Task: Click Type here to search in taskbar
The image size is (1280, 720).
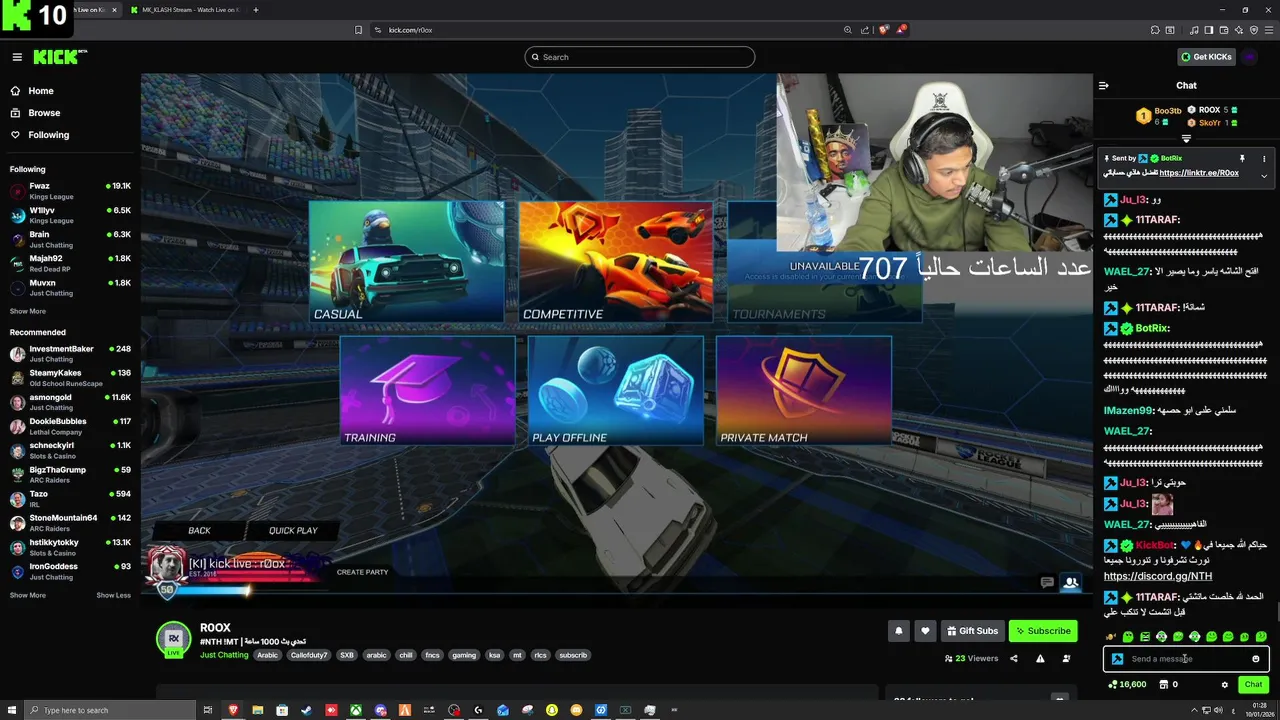Action: (108, 710)
